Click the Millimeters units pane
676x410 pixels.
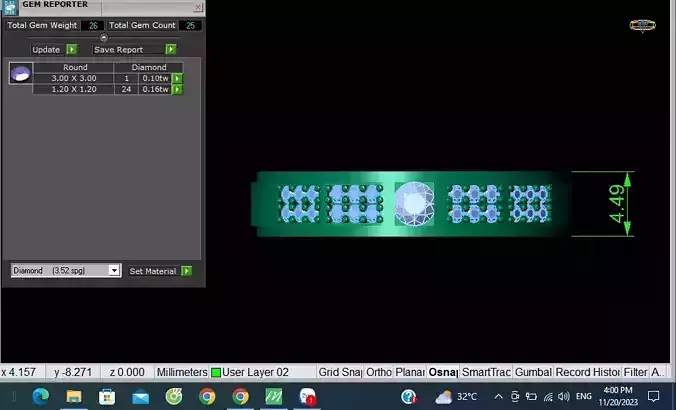[x=182, y=372]
